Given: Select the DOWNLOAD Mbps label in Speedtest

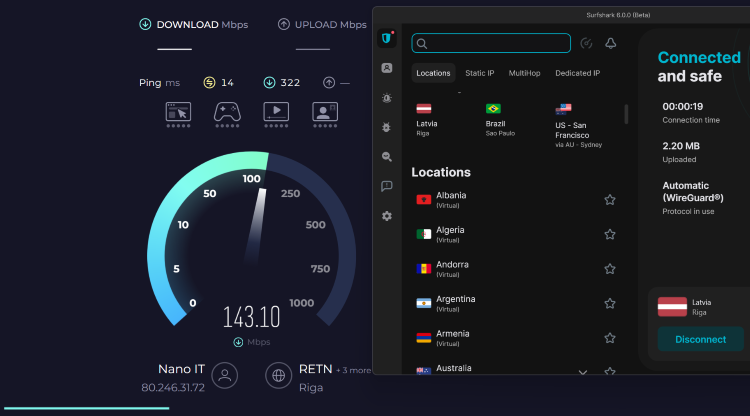Looking at the screenshot, I should [x=202, y=24].
